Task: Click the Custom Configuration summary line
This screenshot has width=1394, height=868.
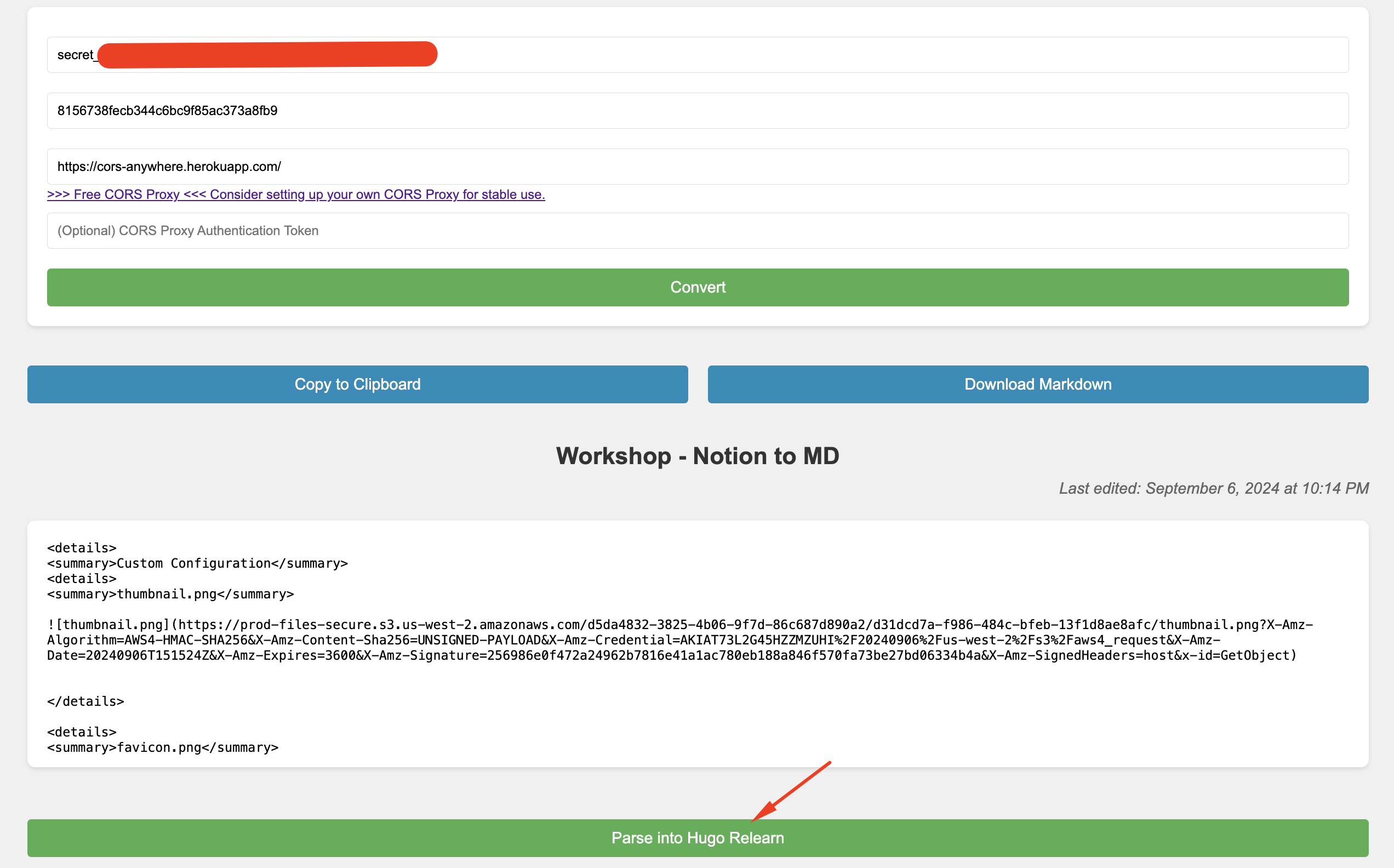Action: [197, 563]
